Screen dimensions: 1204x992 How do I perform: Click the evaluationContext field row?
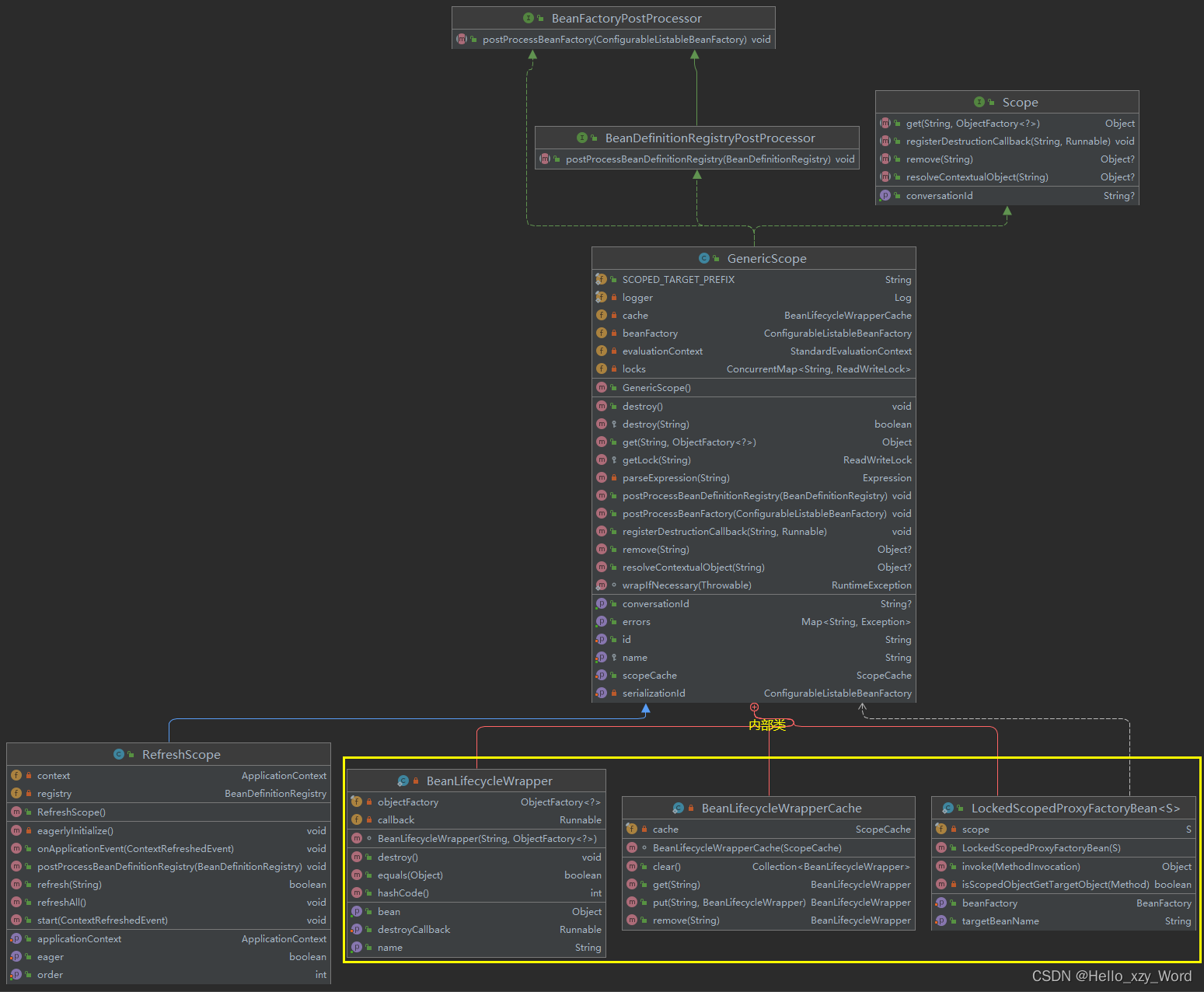(754, 351)
